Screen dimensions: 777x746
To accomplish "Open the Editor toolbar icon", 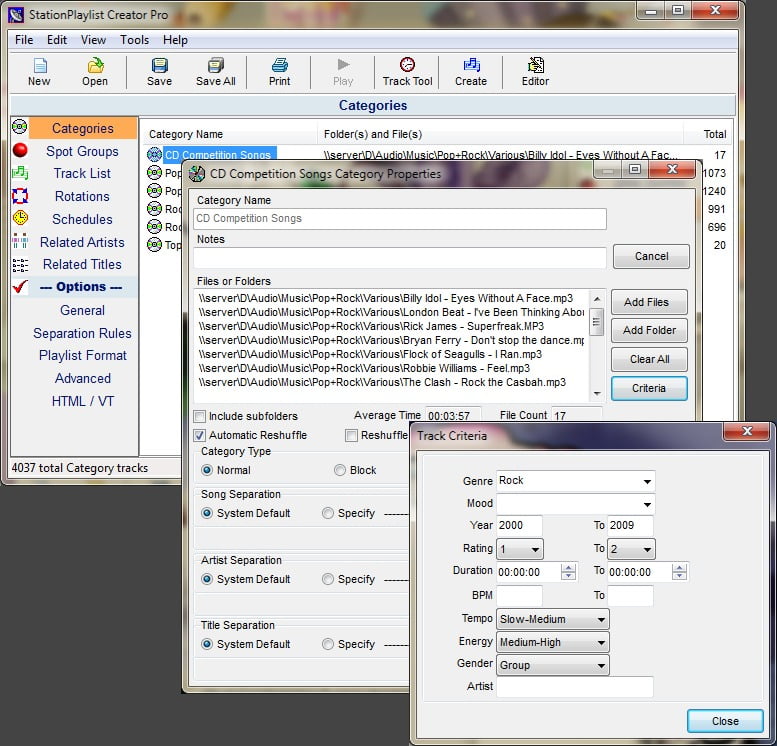I will pyautogui.click(x=536, y=64).
